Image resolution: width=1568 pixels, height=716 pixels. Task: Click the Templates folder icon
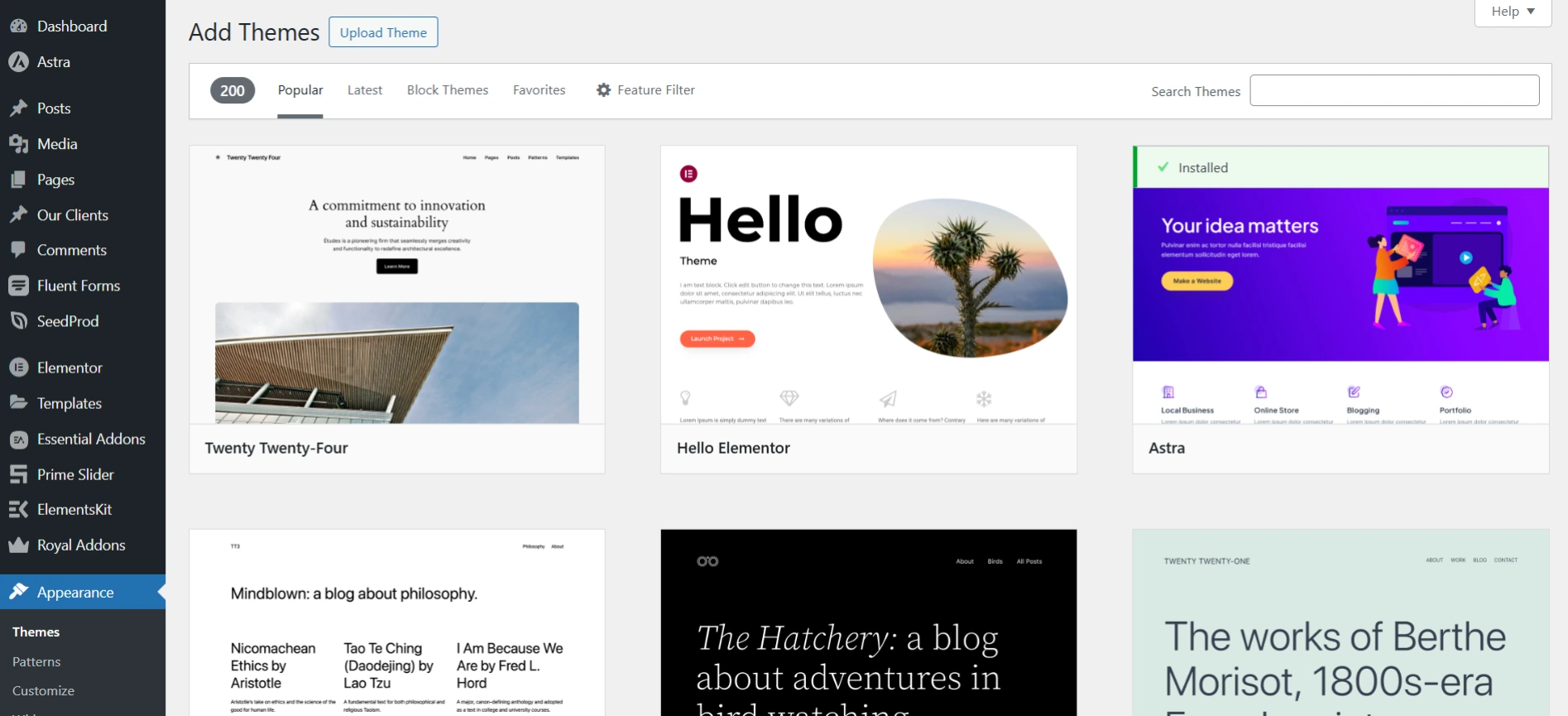pyautogui.click(x=18, y=403)
